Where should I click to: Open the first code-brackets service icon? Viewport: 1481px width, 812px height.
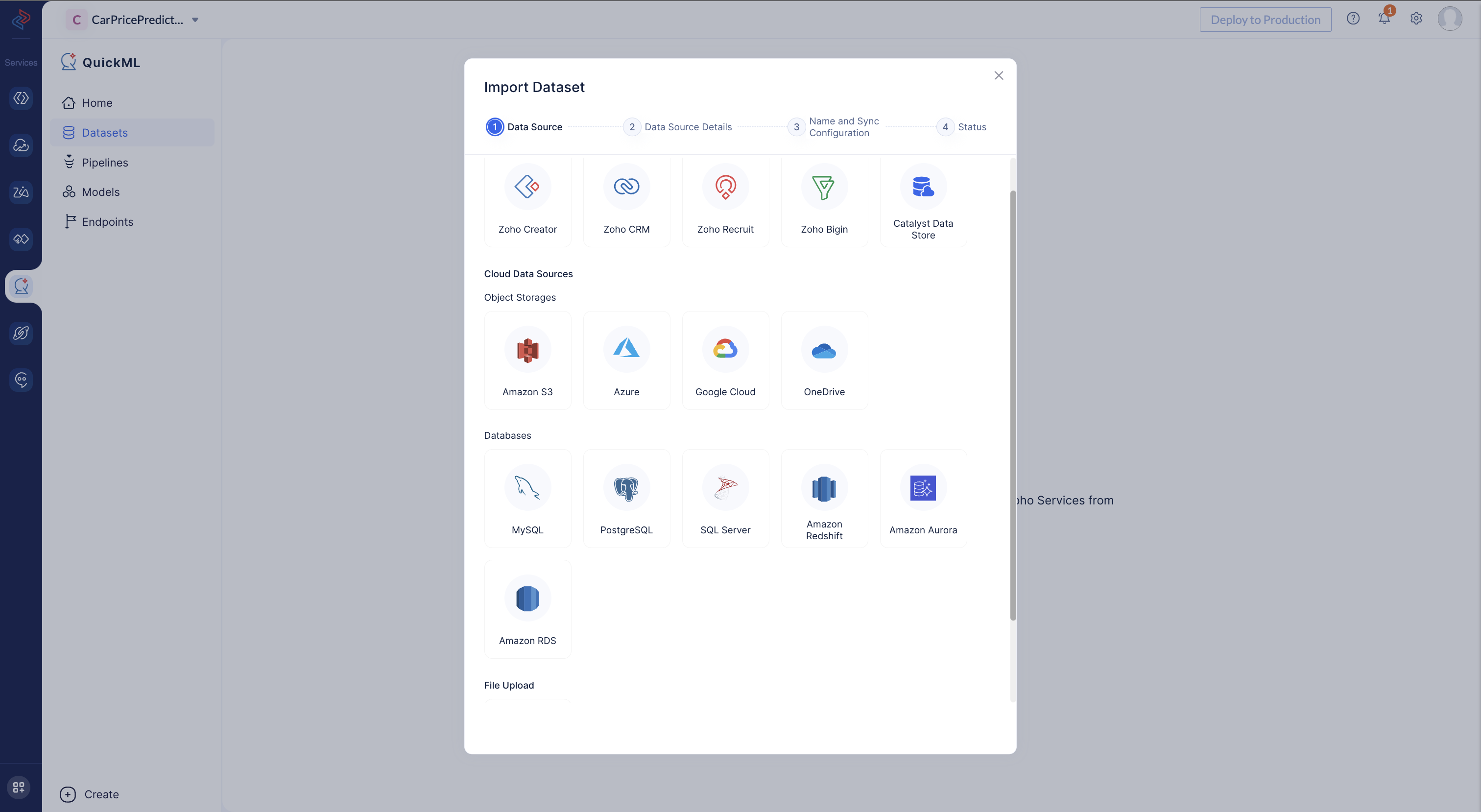(x=21, y=98)
